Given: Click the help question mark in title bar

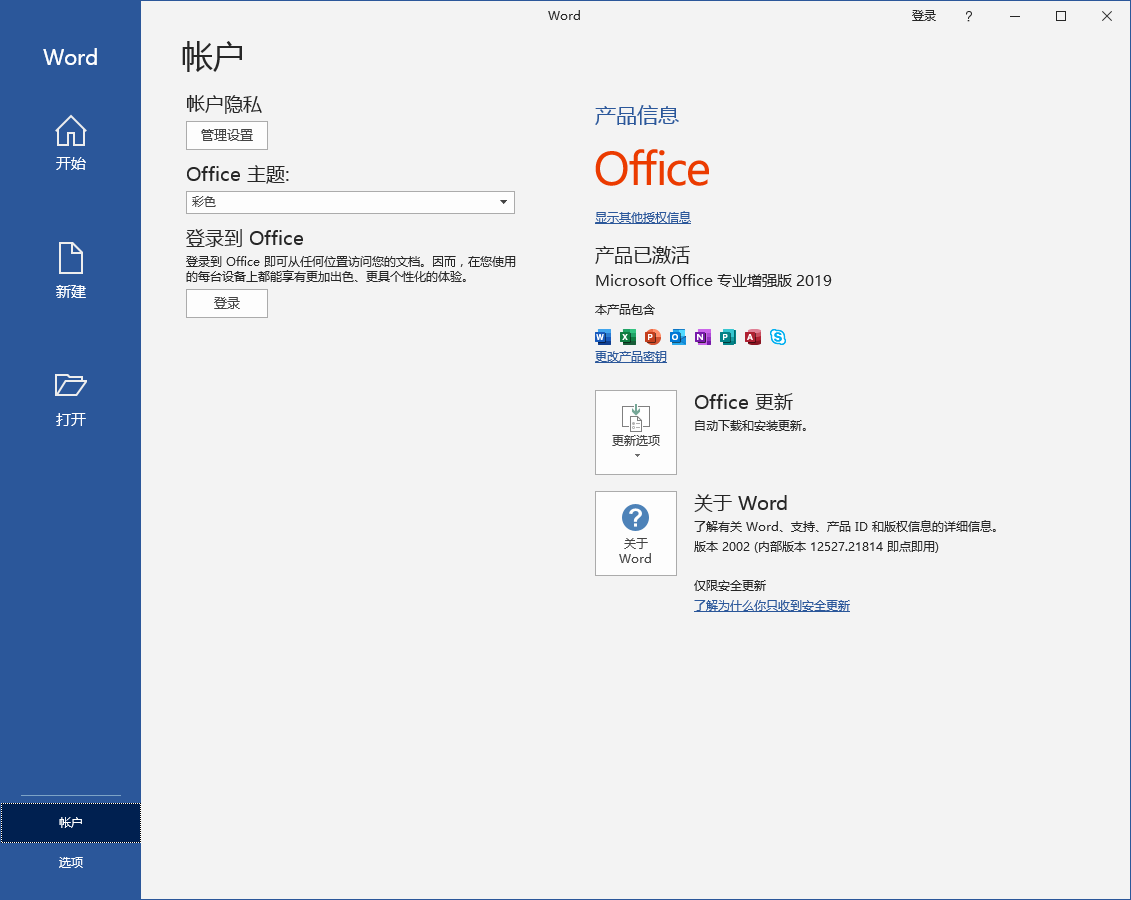Looking at the screenshot, I should coord(969,16).
